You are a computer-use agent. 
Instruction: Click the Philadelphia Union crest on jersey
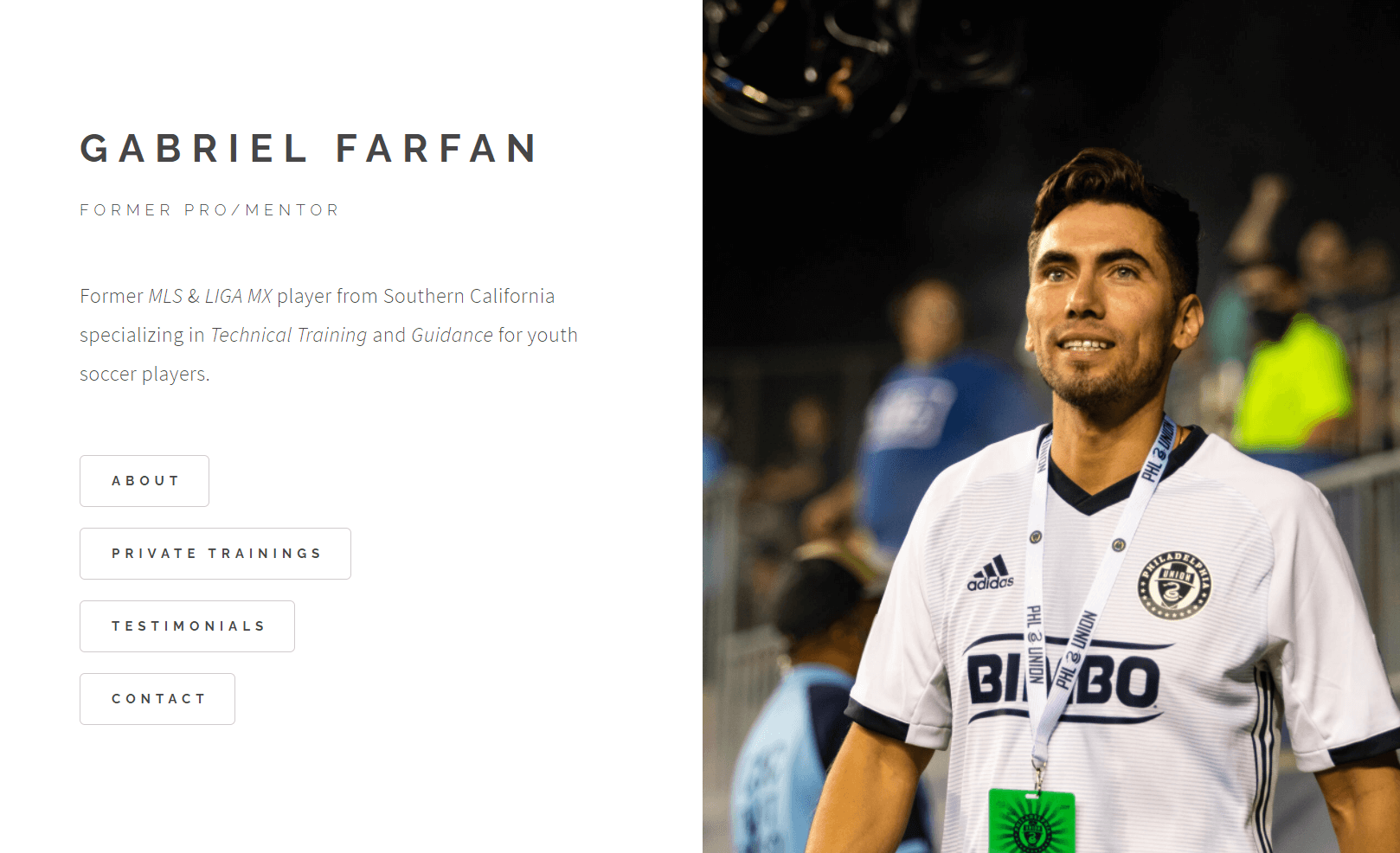tap(1174, 585)
